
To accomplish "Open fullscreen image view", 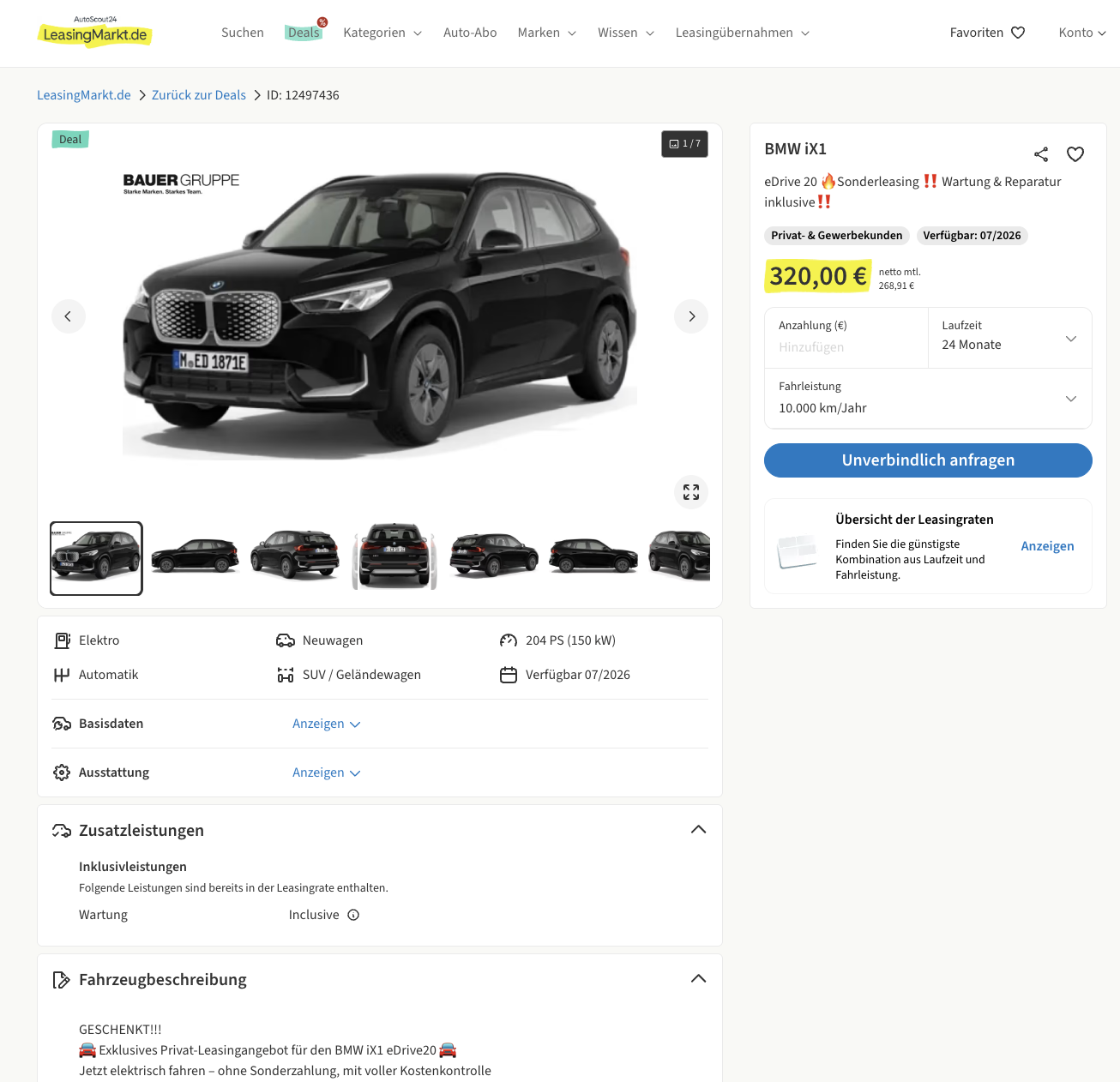I will 691,492.
